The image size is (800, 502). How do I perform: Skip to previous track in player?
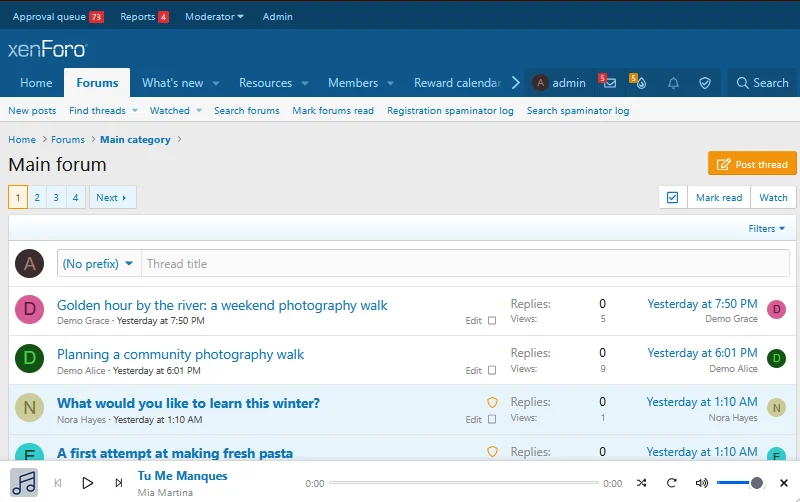click(x=58, y=483)
